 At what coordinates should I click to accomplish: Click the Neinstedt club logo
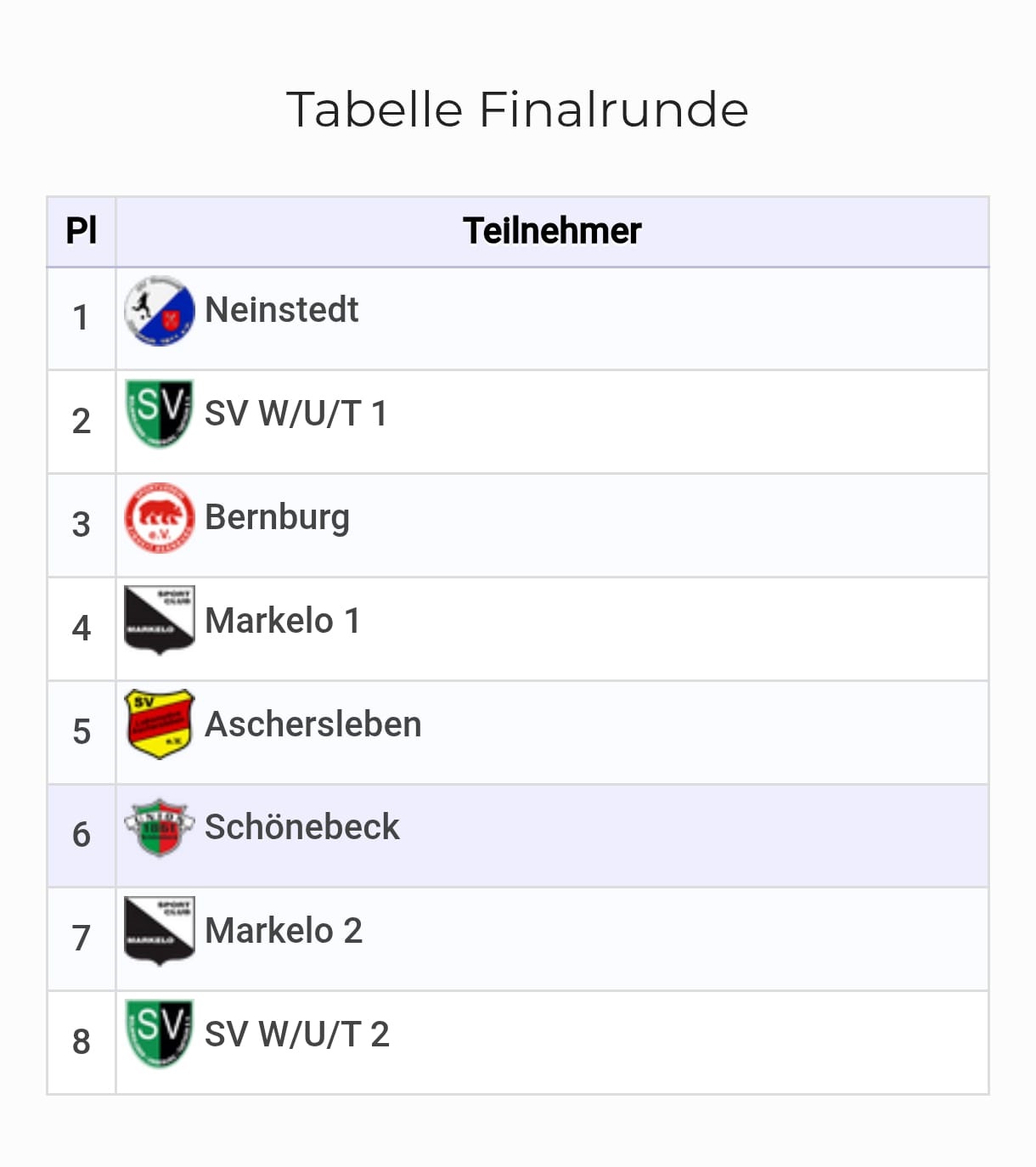[159, 311]
